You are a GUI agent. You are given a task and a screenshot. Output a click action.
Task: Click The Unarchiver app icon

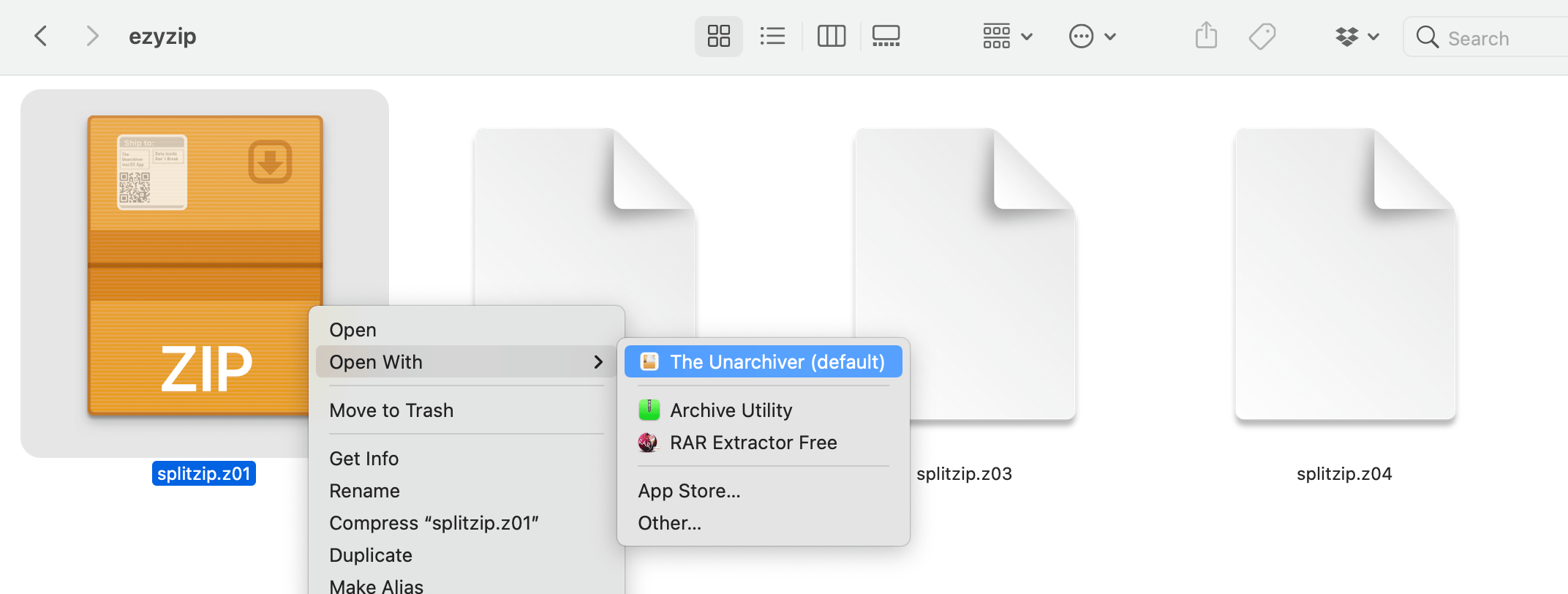pos(649,362)
